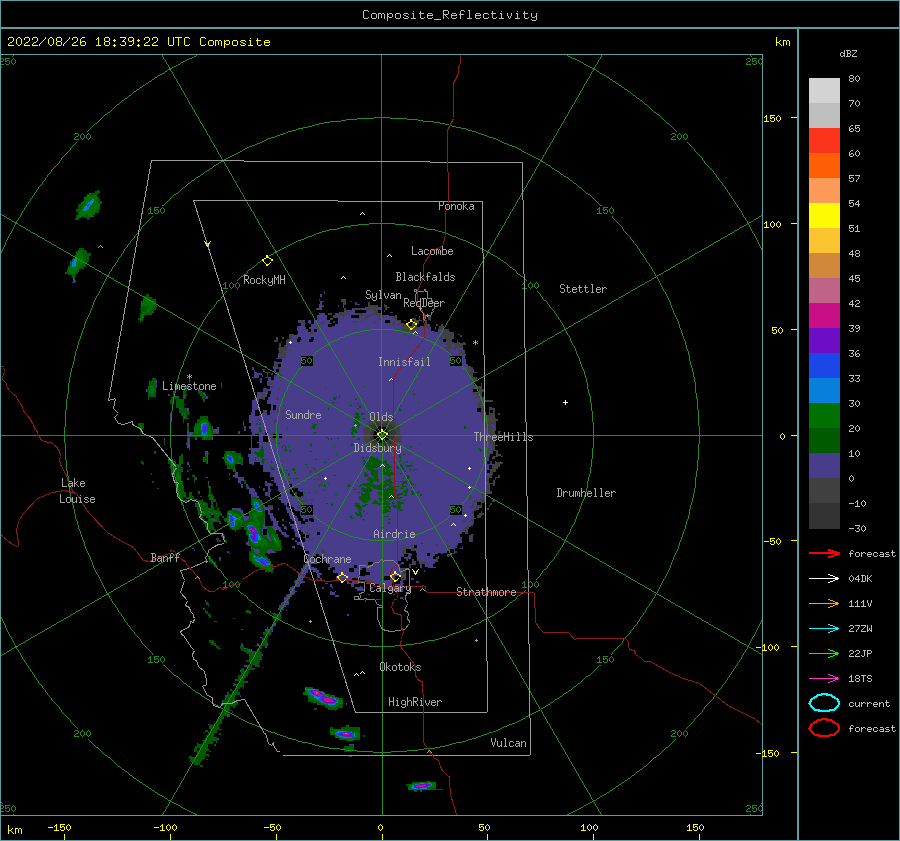900x841 pixels.
Task: Click the Sylvan label
Action: [x=383, y=295]
